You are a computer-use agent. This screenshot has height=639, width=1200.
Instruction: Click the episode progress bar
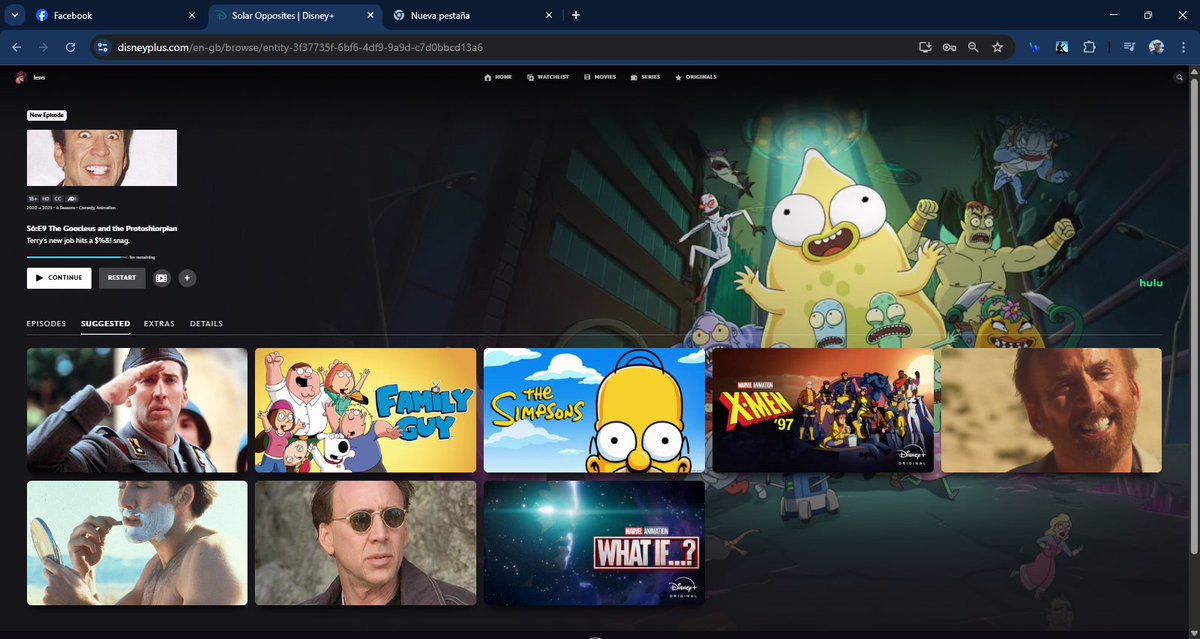tap(76, 257)
